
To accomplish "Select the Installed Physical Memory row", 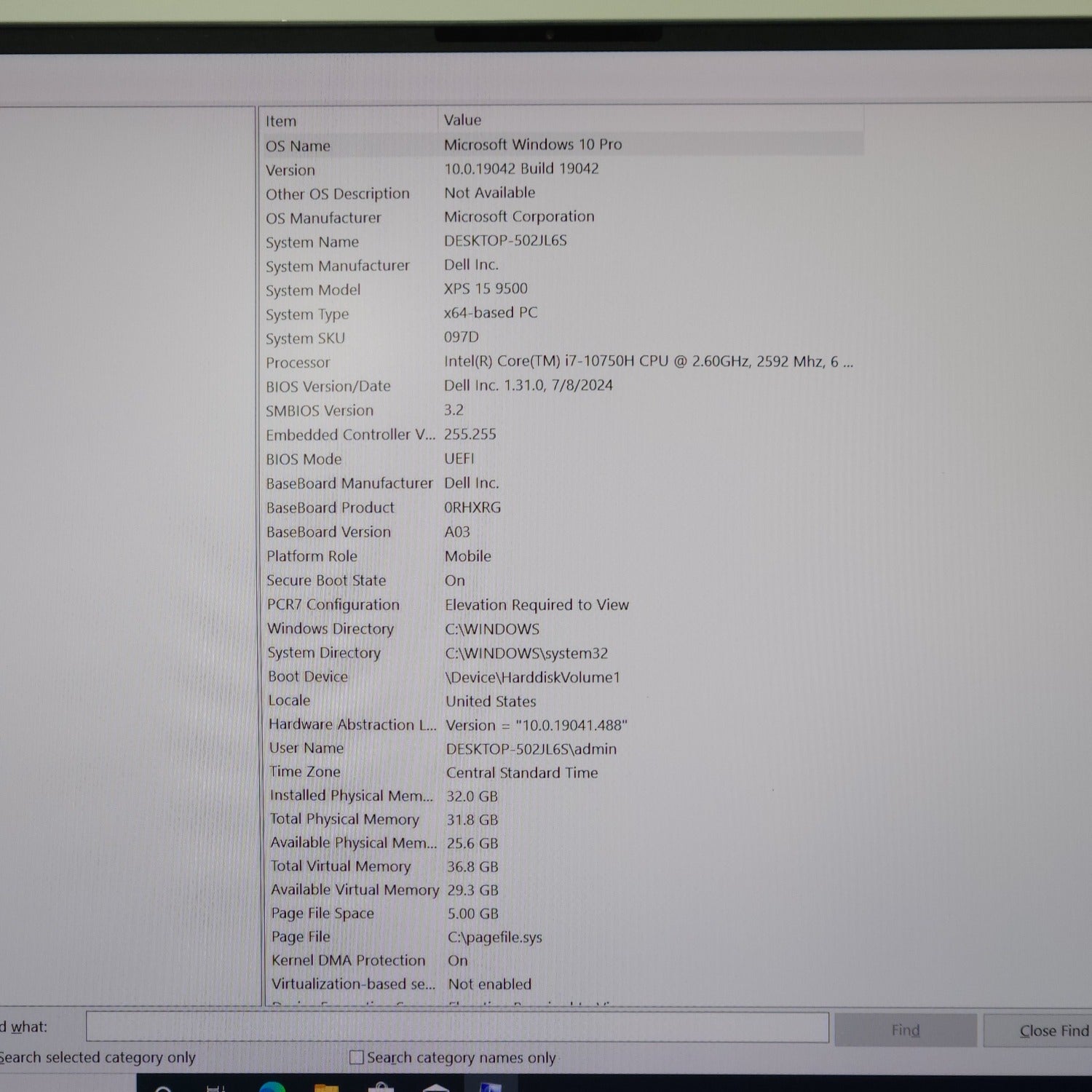I will [351, 796].
